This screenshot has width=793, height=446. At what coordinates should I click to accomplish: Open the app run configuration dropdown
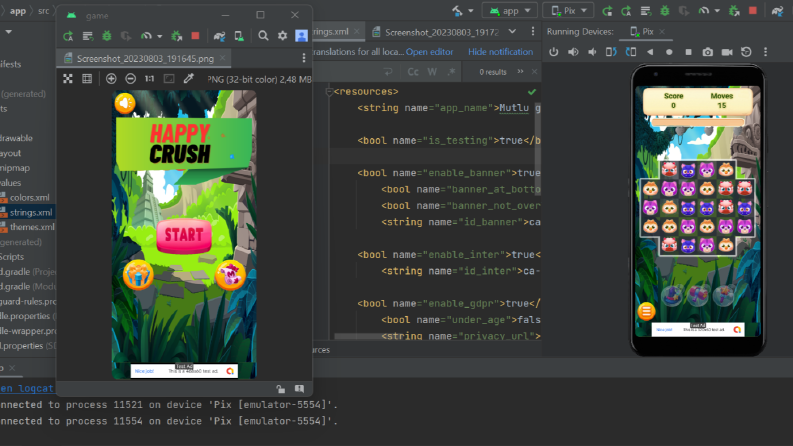(509, 11)
